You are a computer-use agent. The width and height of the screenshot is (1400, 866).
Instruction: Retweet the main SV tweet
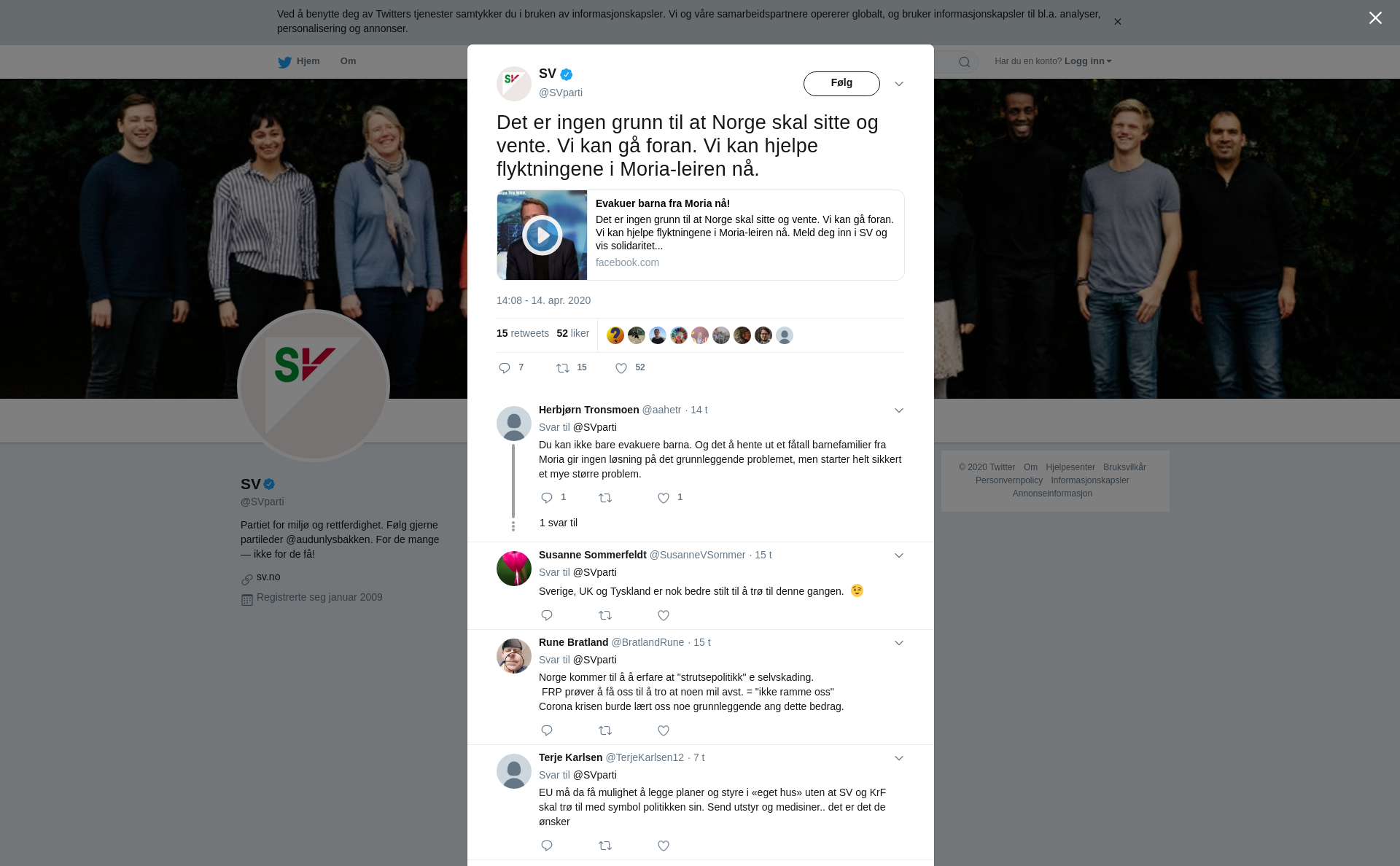(563, 368)
